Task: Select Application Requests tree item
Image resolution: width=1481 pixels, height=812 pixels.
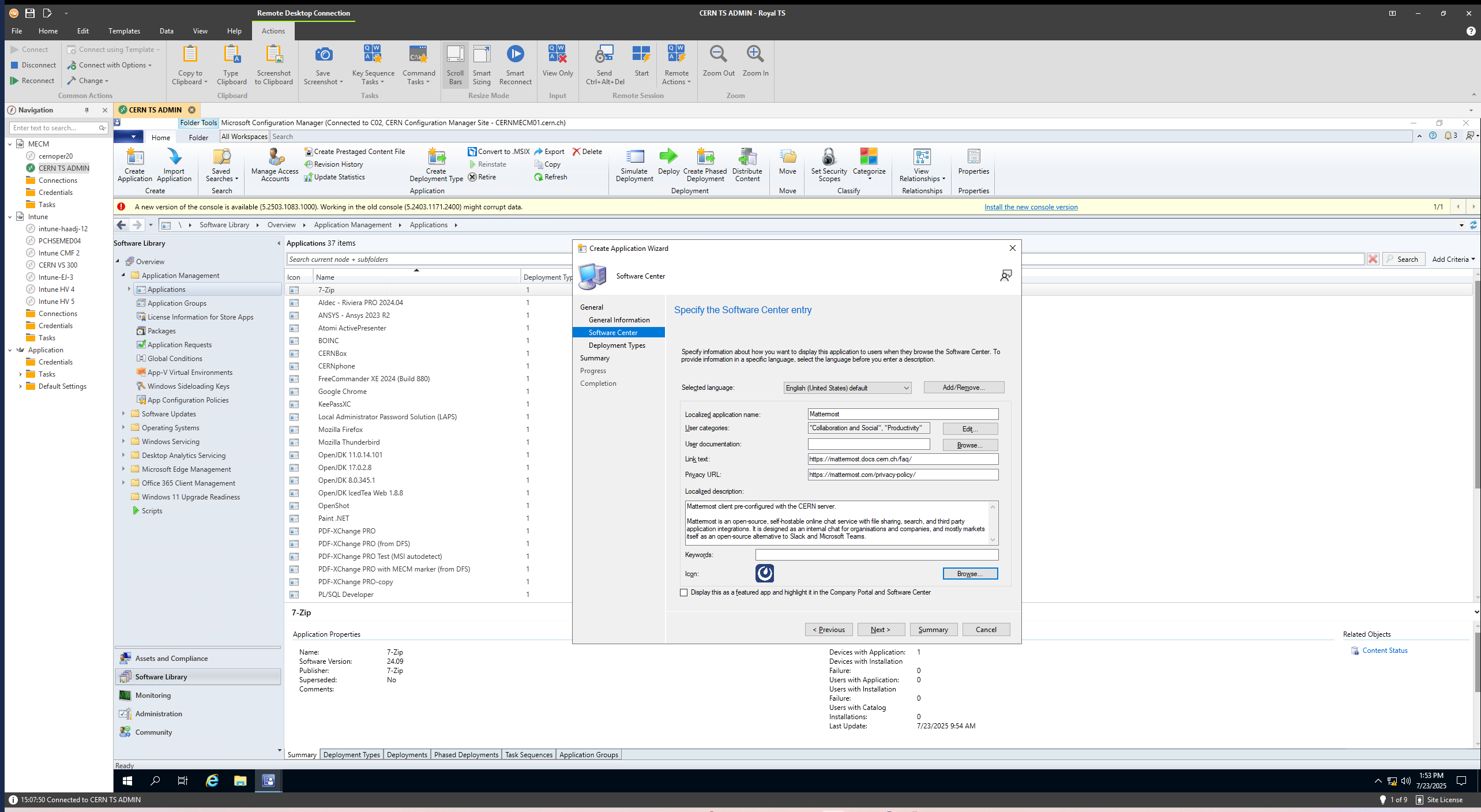Action: point(179,345)
